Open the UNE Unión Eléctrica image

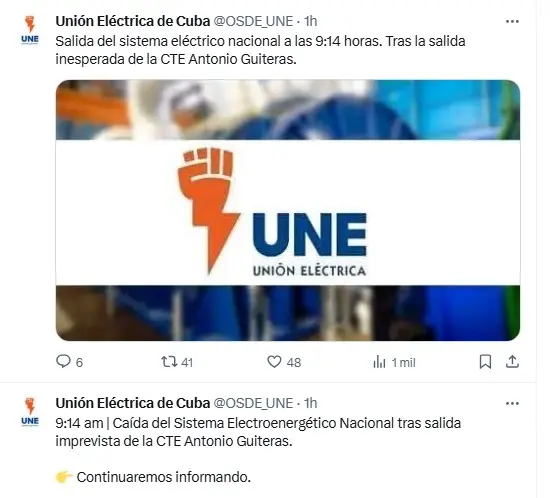(x=288, y=210)
